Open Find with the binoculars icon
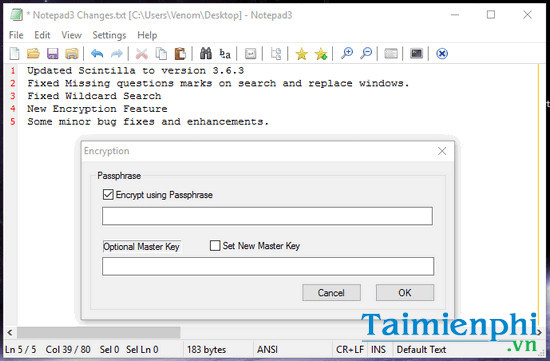The image size is (550, 361). click(206, 53)
